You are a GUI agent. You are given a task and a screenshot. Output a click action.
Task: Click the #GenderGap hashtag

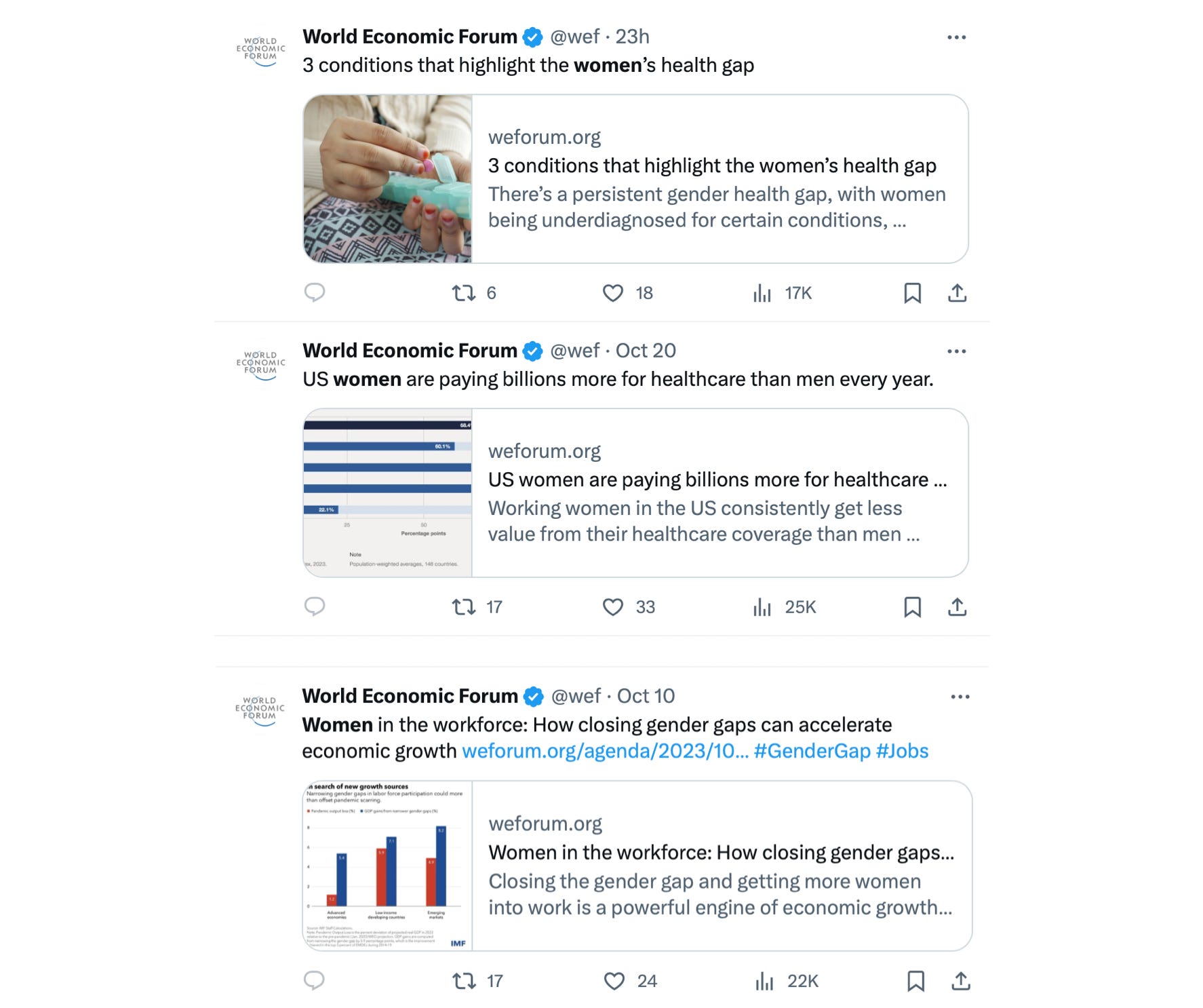812,751
